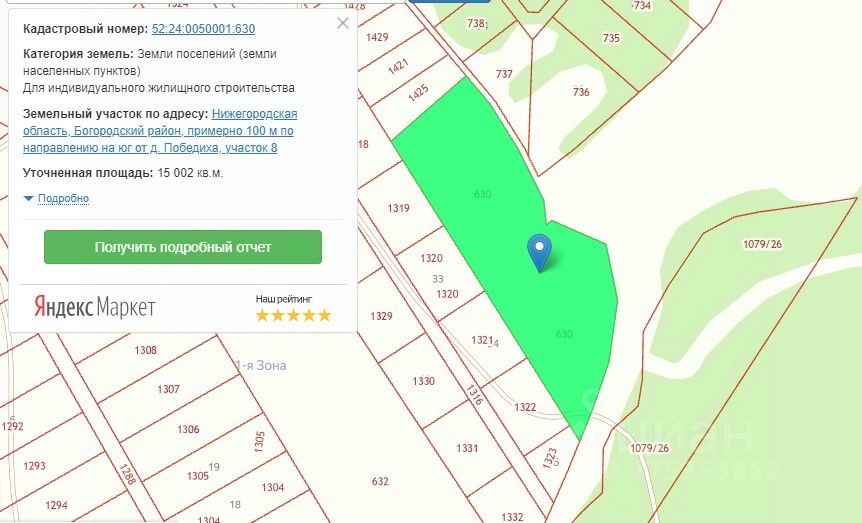This screenshot has width=862, height=523.
Task: Click the blue location pin marker
Action: (540, 253)
